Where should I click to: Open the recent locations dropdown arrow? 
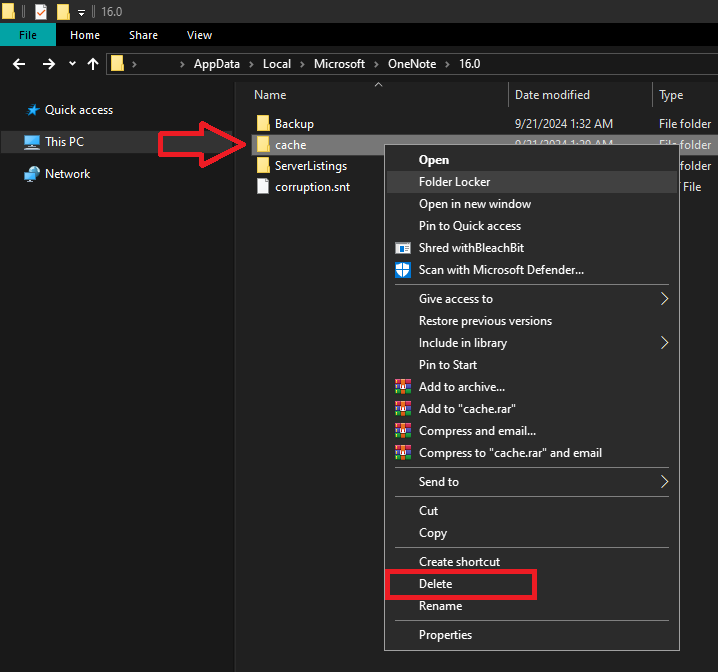point(72,63)
